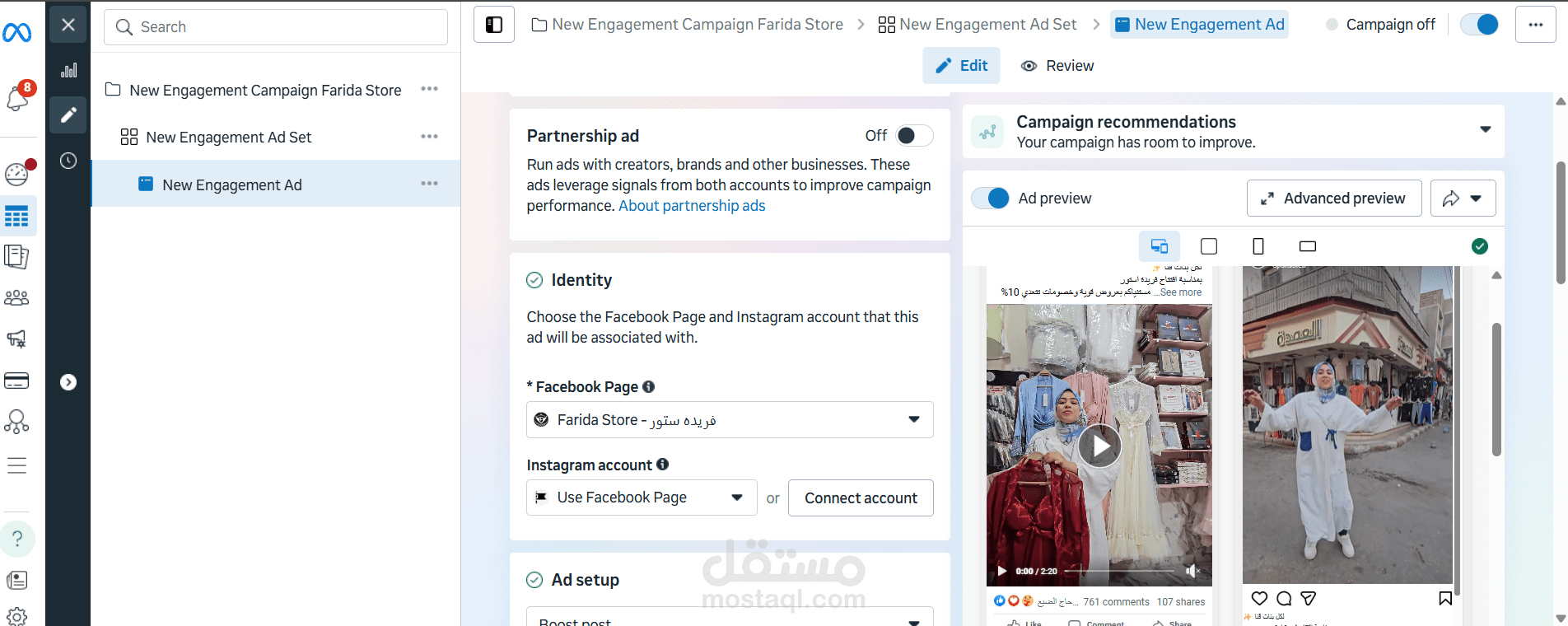This screenshot has width=1568, height=626.
Task: Open the help question mark icon
Action: click(17, 539)
